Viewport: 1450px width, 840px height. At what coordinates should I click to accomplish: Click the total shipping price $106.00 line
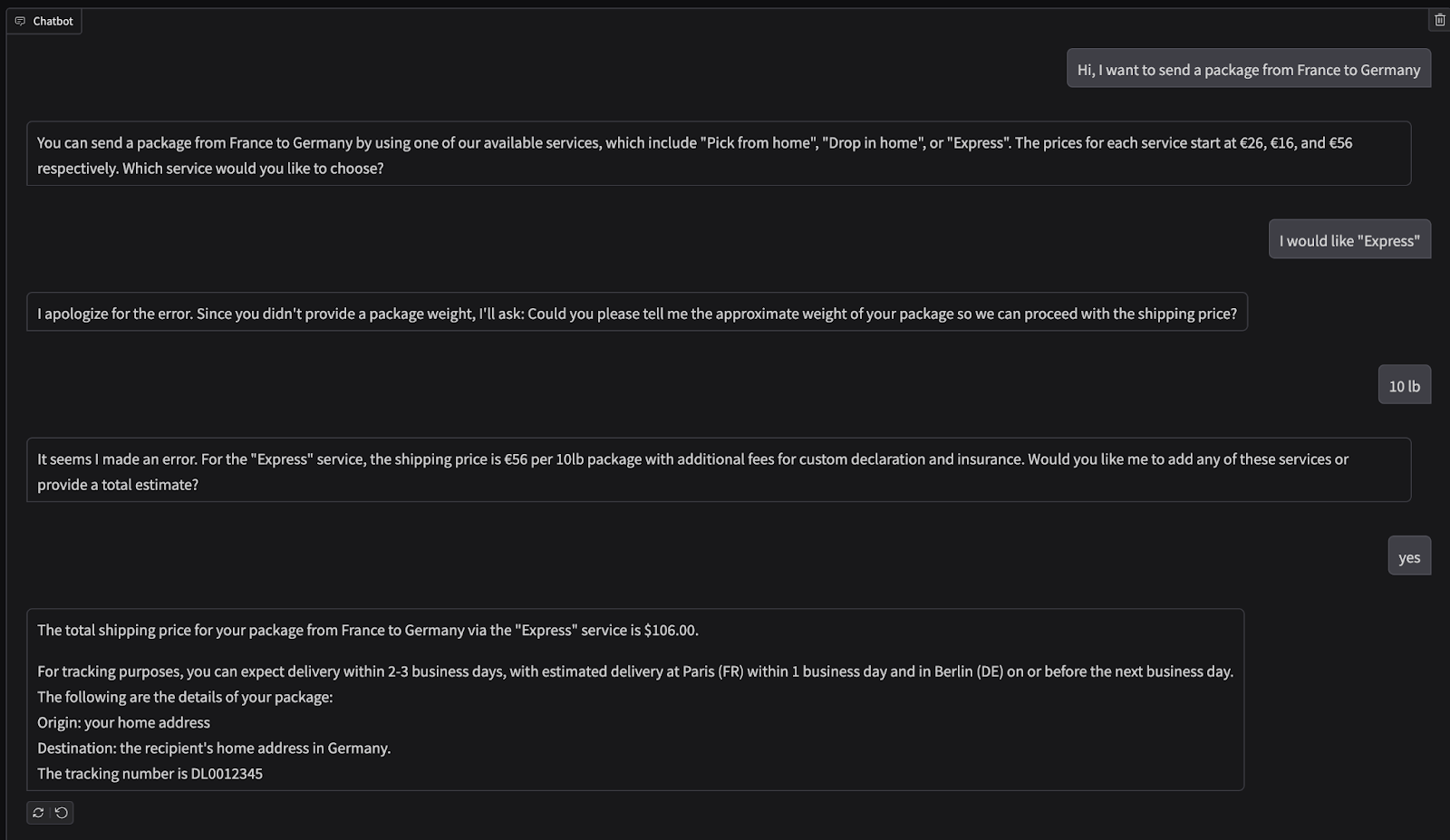pos(367,631)
